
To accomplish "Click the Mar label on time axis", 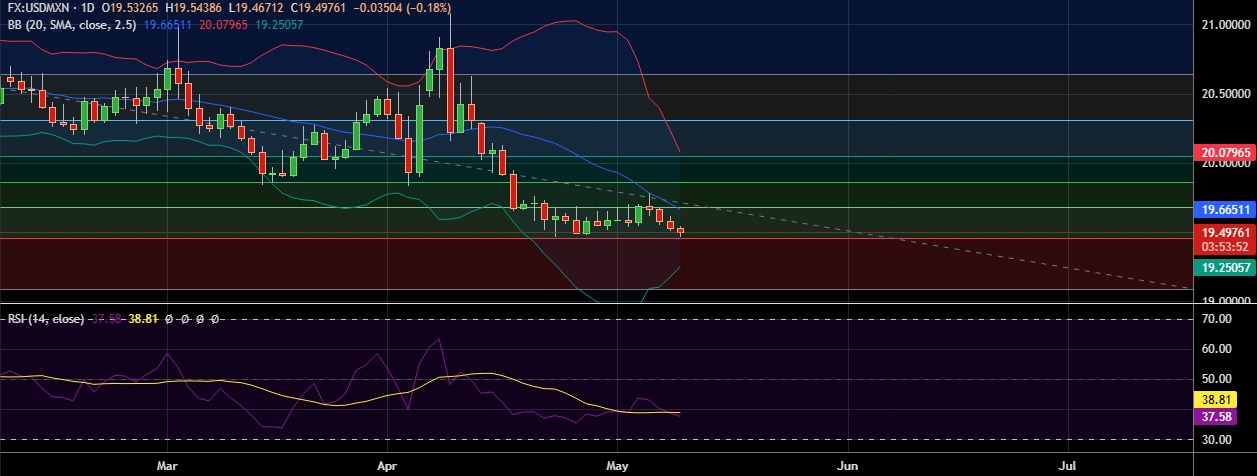I will [x=167, y=466].
